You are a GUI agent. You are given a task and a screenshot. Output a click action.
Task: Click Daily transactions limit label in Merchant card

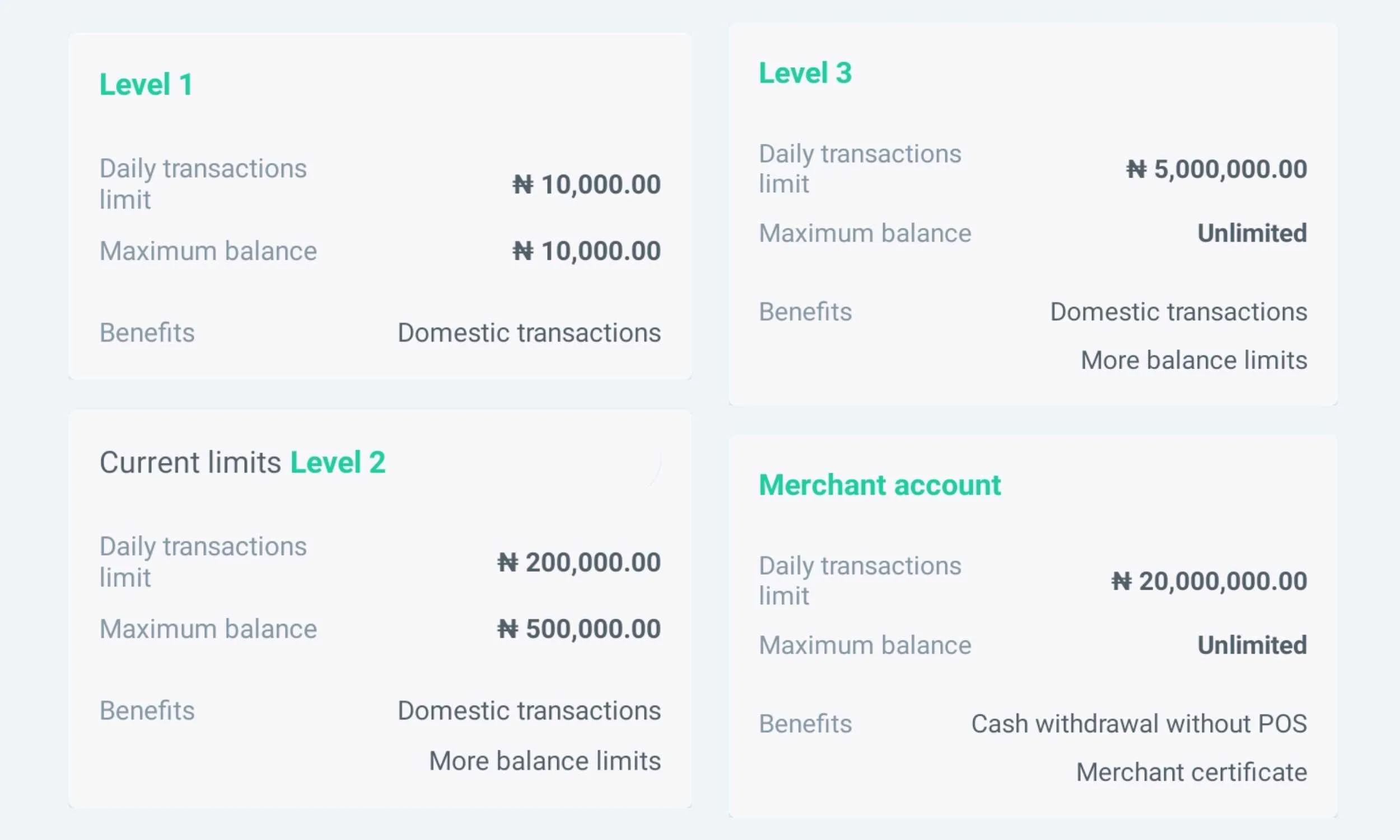(860, 581)
